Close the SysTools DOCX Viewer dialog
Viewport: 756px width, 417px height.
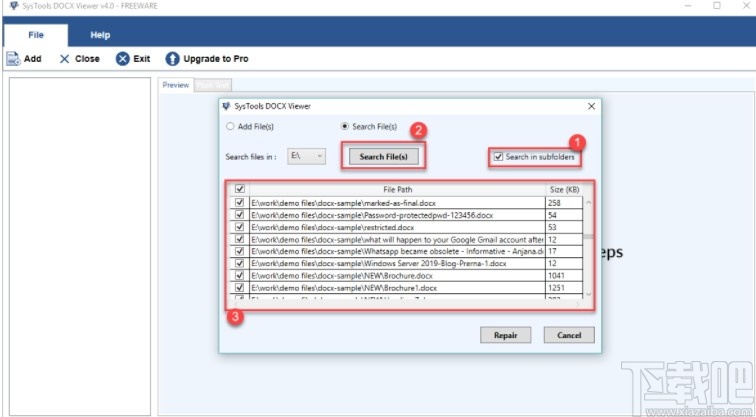[592, 107]
